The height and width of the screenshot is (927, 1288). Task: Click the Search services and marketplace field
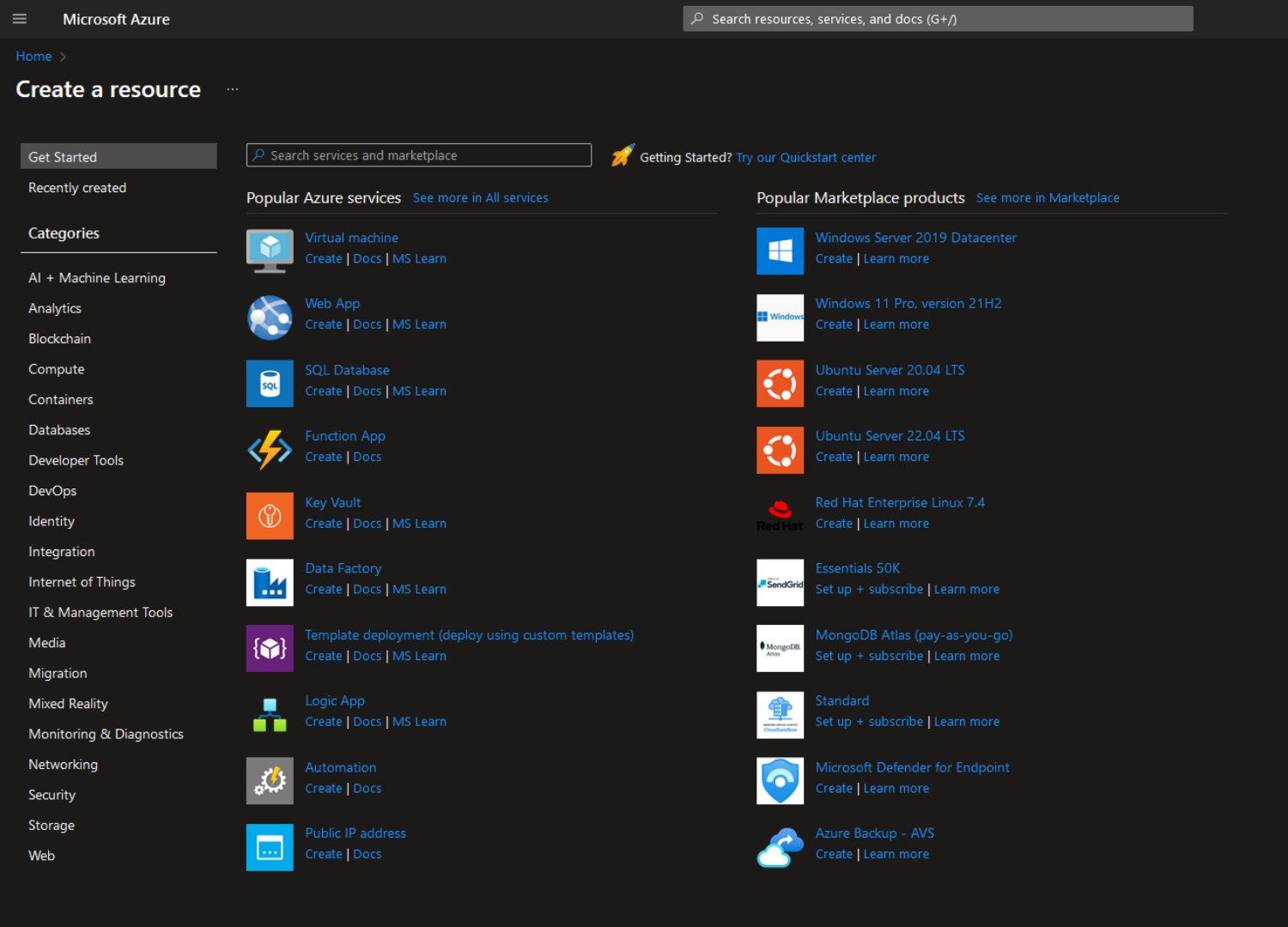419,155
